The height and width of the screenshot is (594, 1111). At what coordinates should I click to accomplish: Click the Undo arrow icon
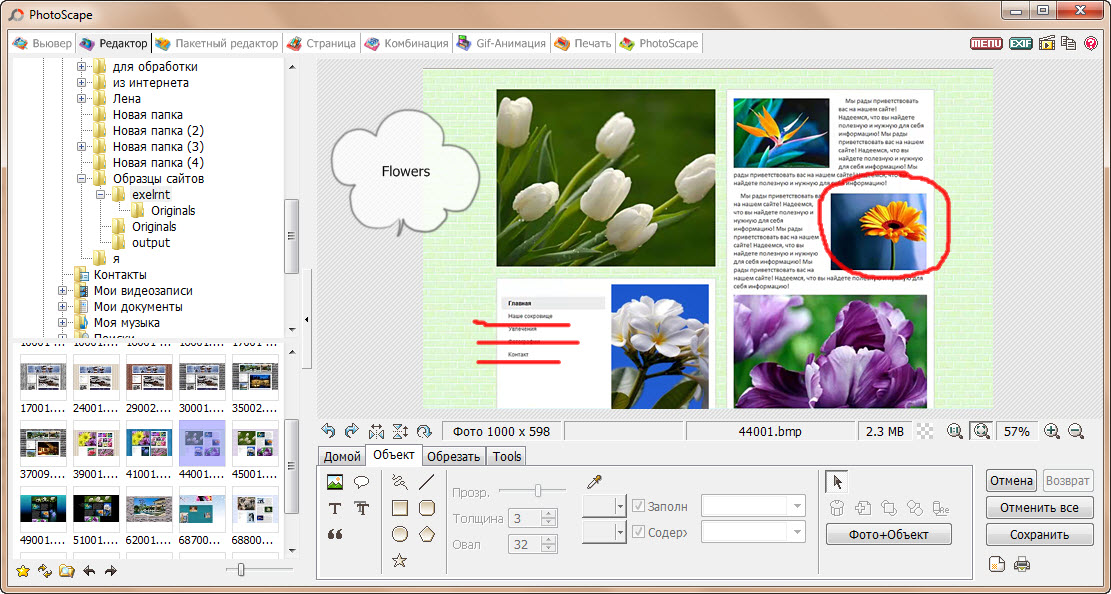coord(330,431)
